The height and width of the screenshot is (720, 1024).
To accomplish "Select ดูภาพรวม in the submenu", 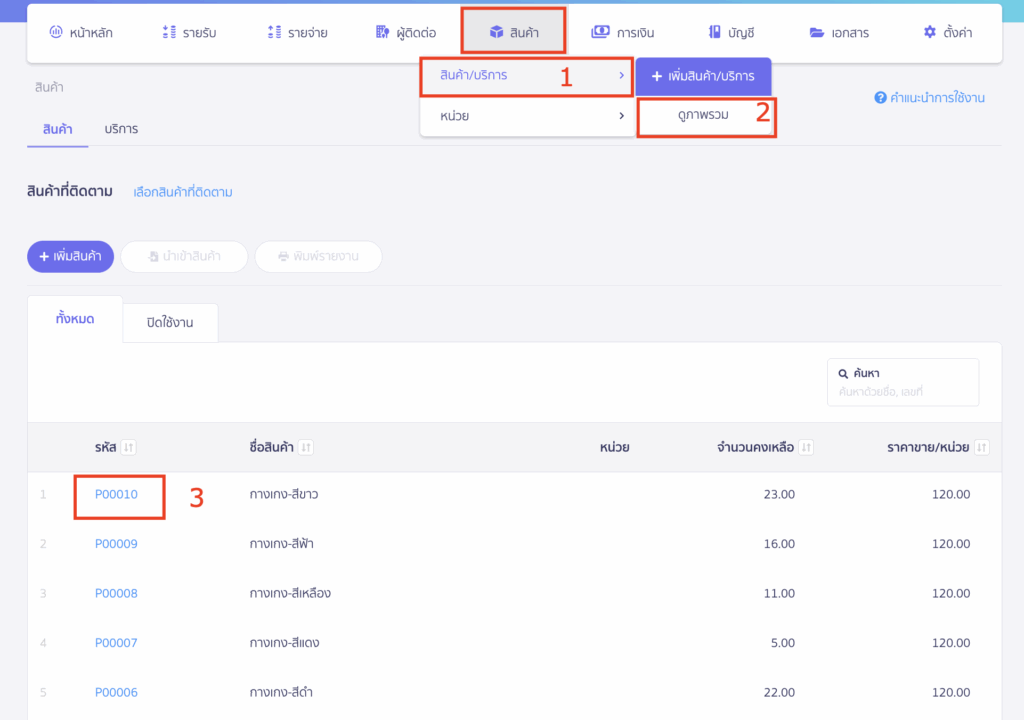I will (x=705, y=116).
